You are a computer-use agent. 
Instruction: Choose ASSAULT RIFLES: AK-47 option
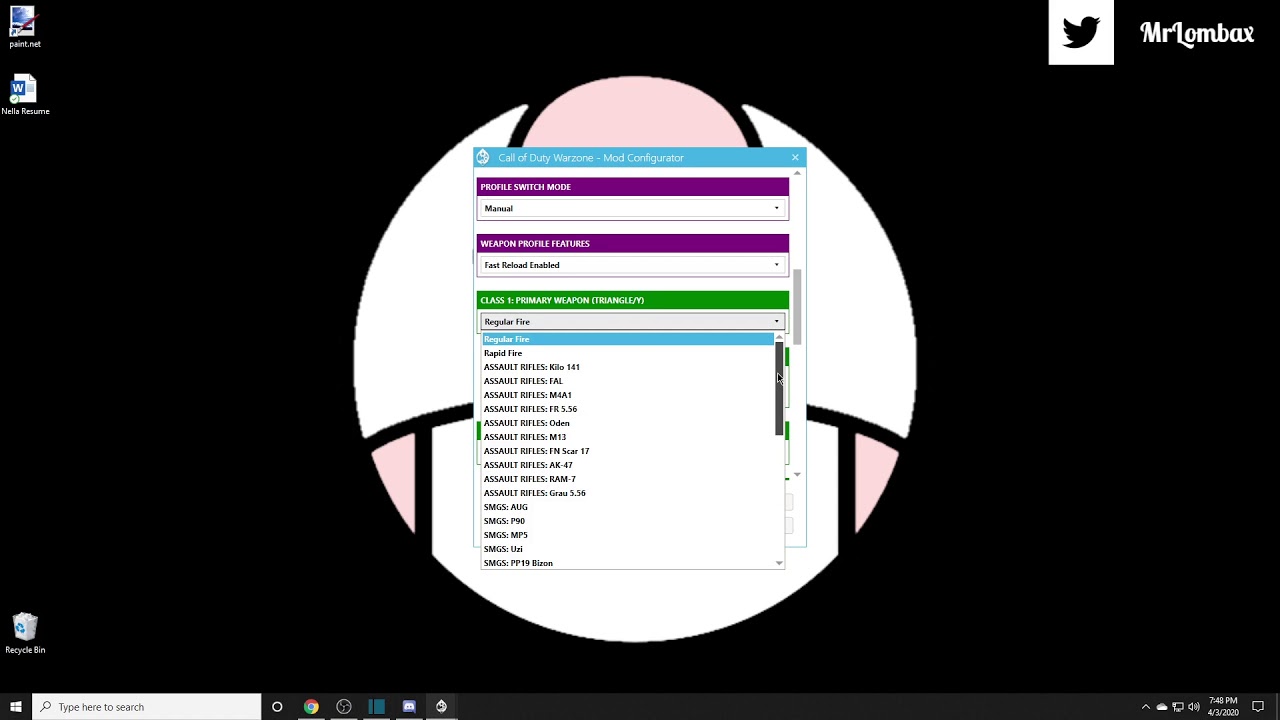628,465
